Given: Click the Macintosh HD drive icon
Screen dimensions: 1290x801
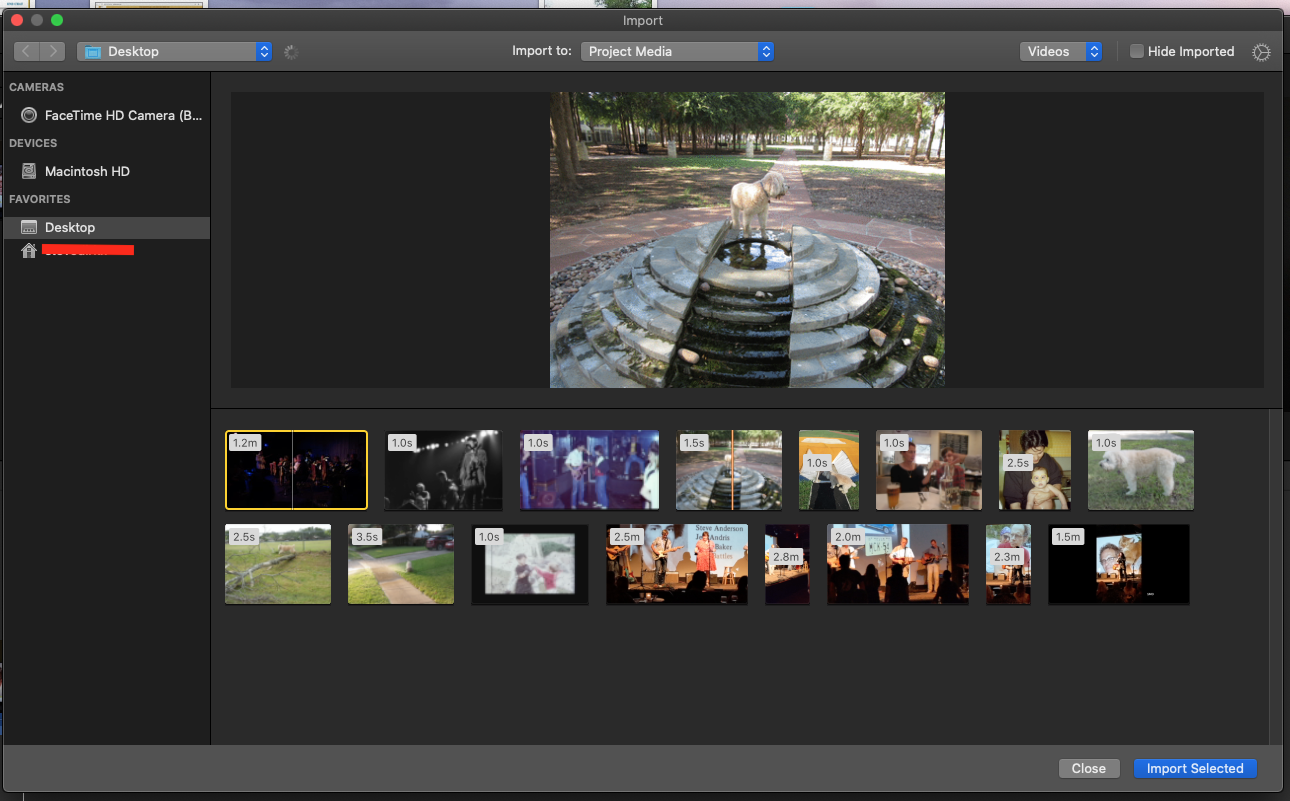Looking at the screenshot, I should [x=29, y=171].
